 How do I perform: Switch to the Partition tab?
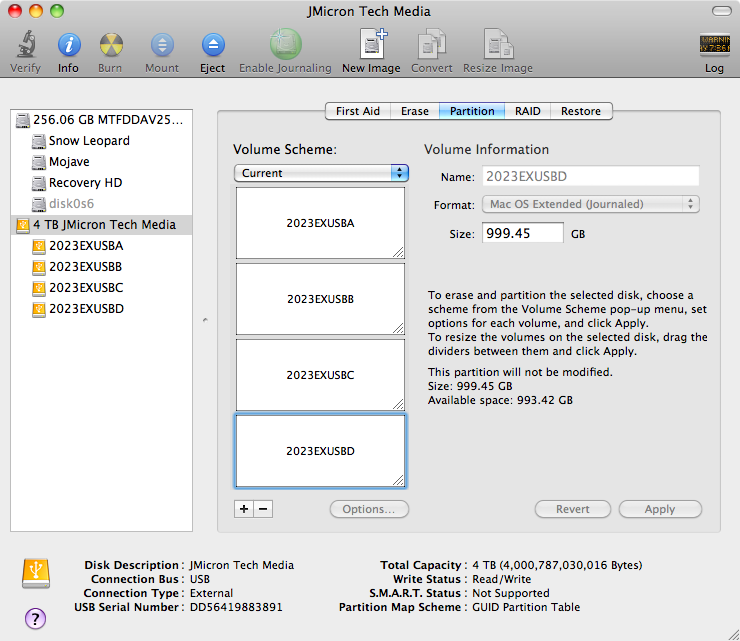click(472, 111)
